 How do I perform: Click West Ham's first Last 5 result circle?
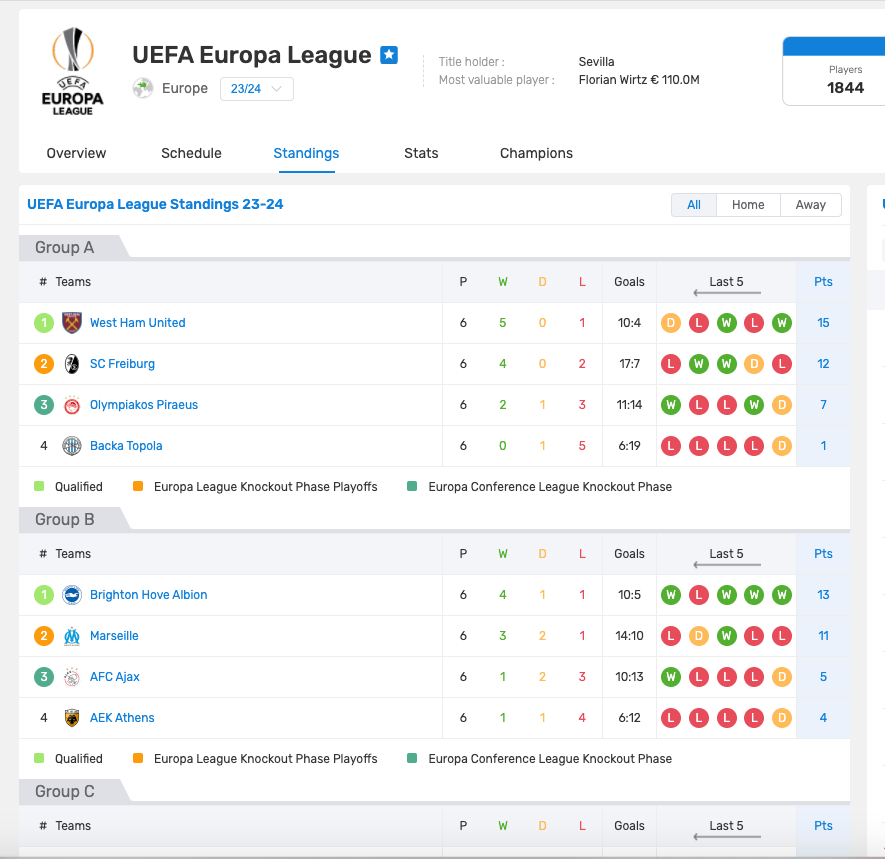pyautogui.click(x=671, y=323)
